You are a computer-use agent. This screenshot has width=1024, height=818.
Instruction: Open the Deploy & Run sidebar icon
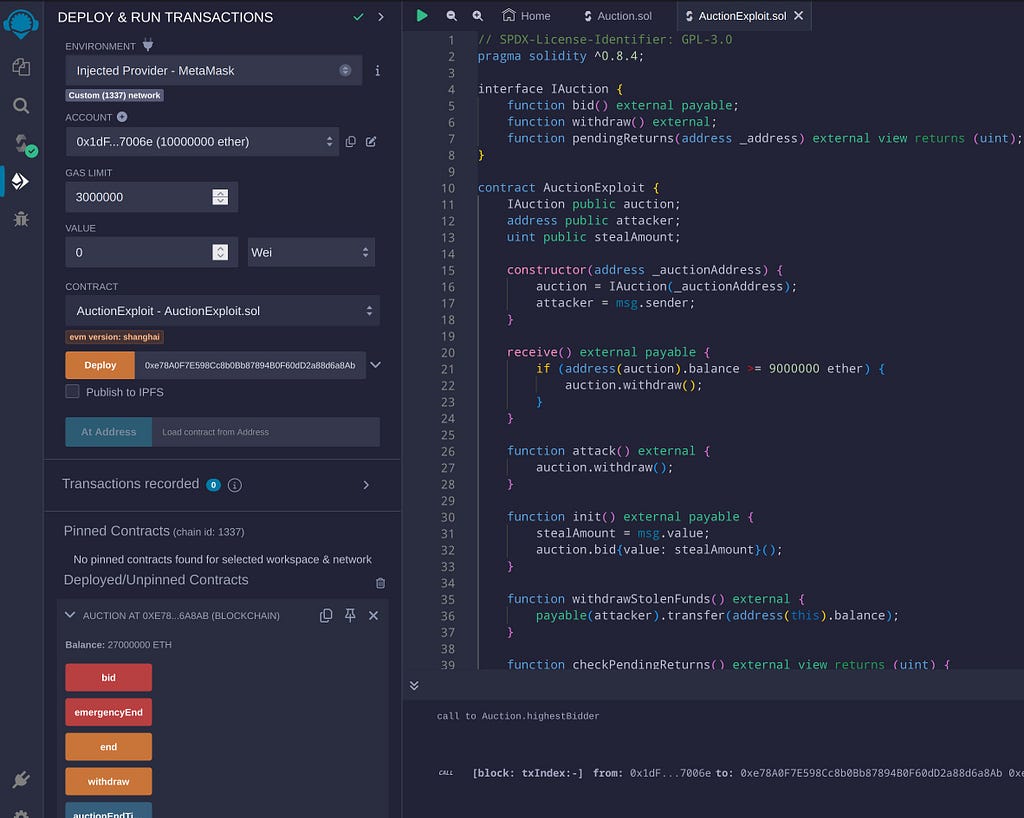[21, 181]
